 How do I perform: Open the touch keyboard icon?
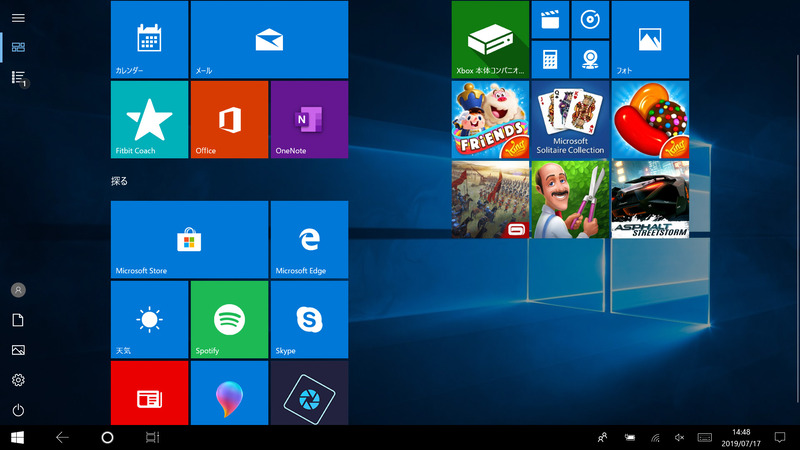(705, 437)
